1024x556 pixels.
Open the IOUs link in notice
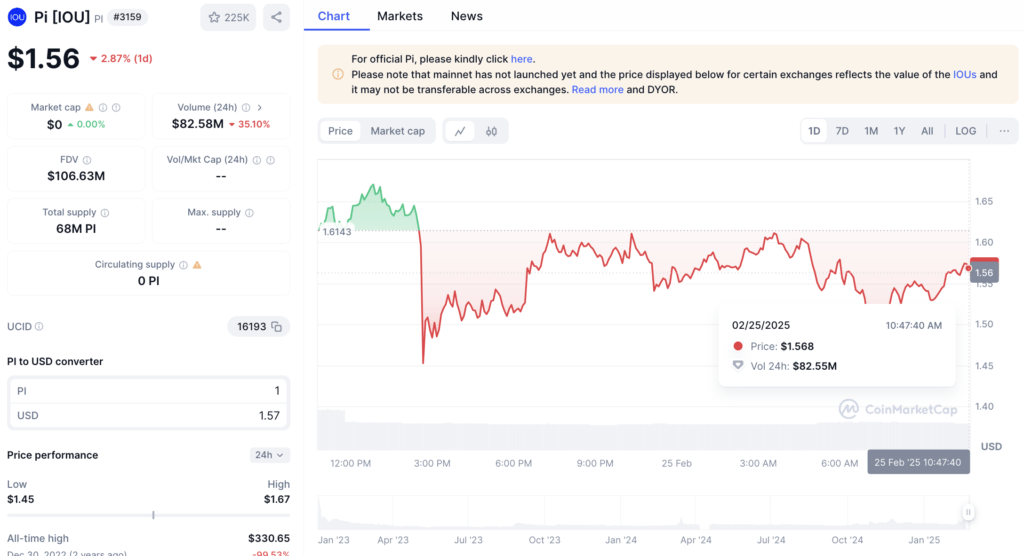point(965,74)
